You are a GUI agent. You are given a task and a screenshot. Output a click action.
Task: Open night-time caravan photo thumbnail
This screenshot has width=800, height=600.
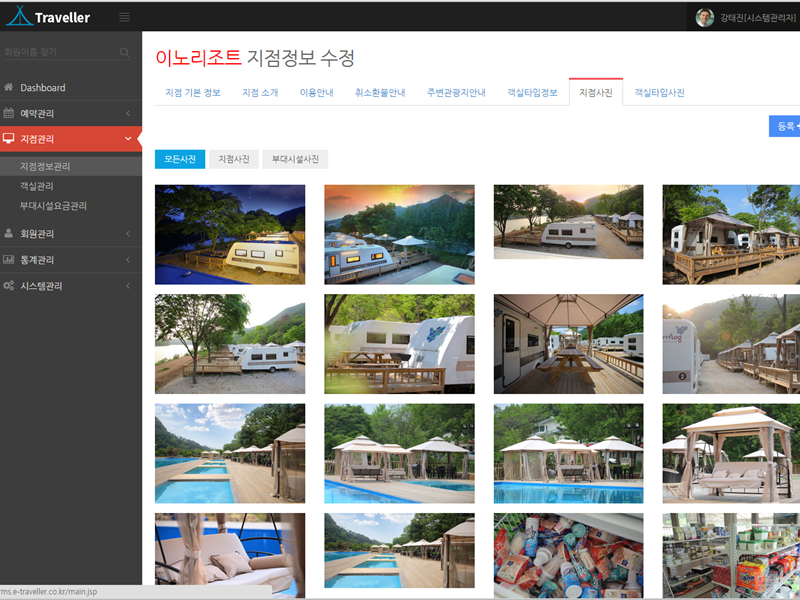[230, 235]
